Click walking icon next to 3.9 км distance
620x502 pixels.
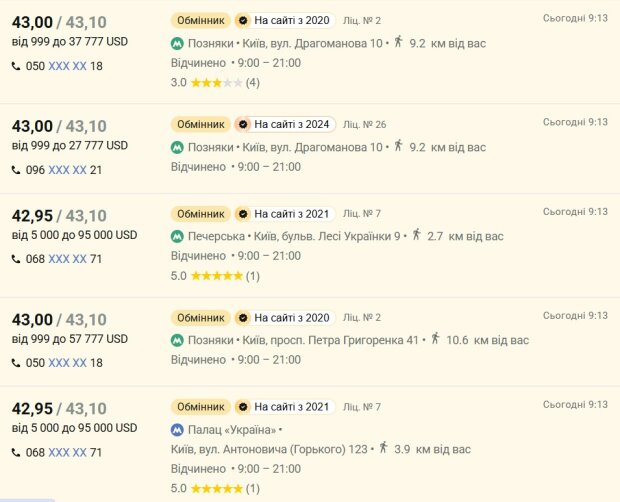click(x=383, y=447)
